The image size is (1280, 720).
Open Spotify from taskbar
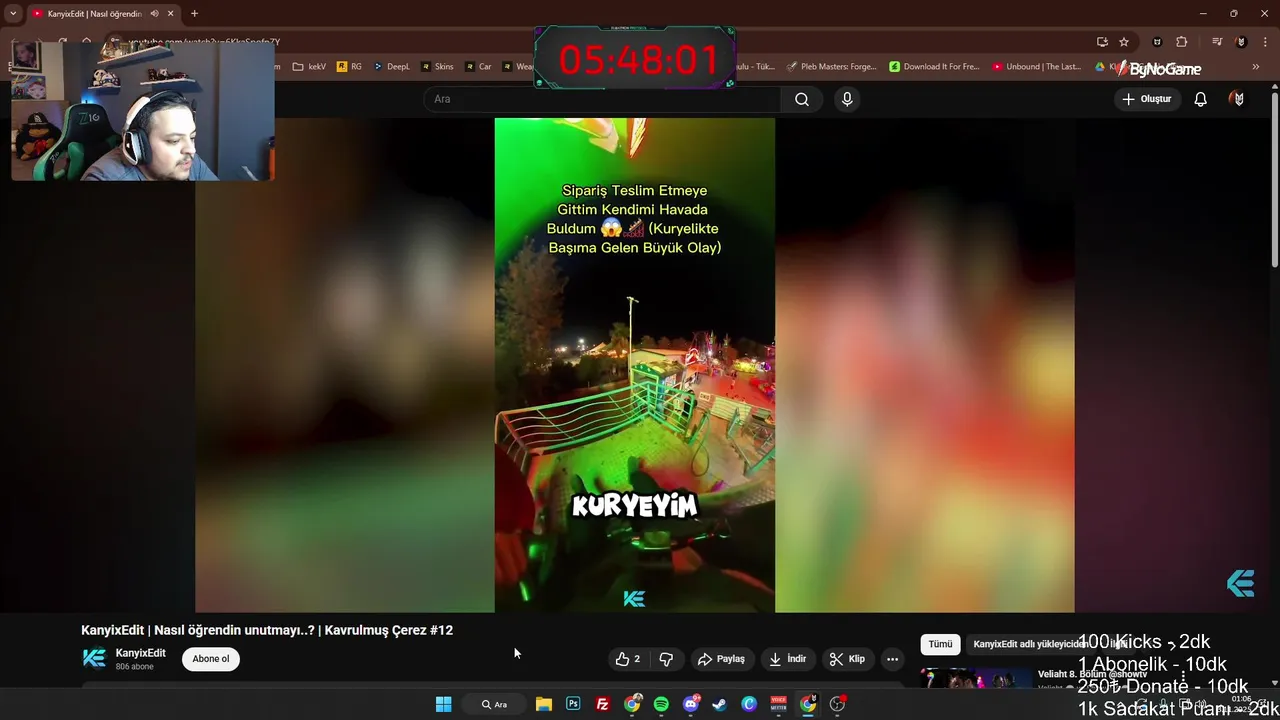tap(661, 704)
